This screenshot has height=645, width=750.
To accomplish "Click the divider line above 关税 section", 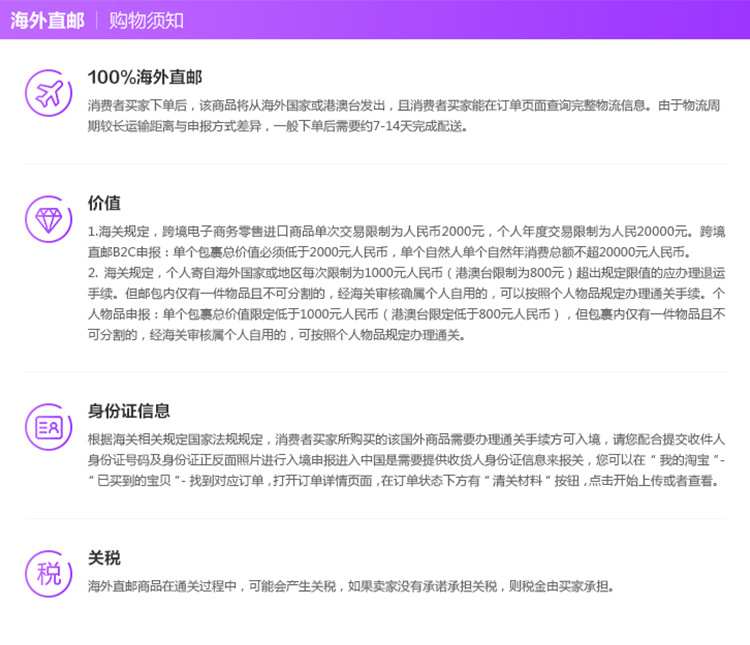I will click(375, 518).
